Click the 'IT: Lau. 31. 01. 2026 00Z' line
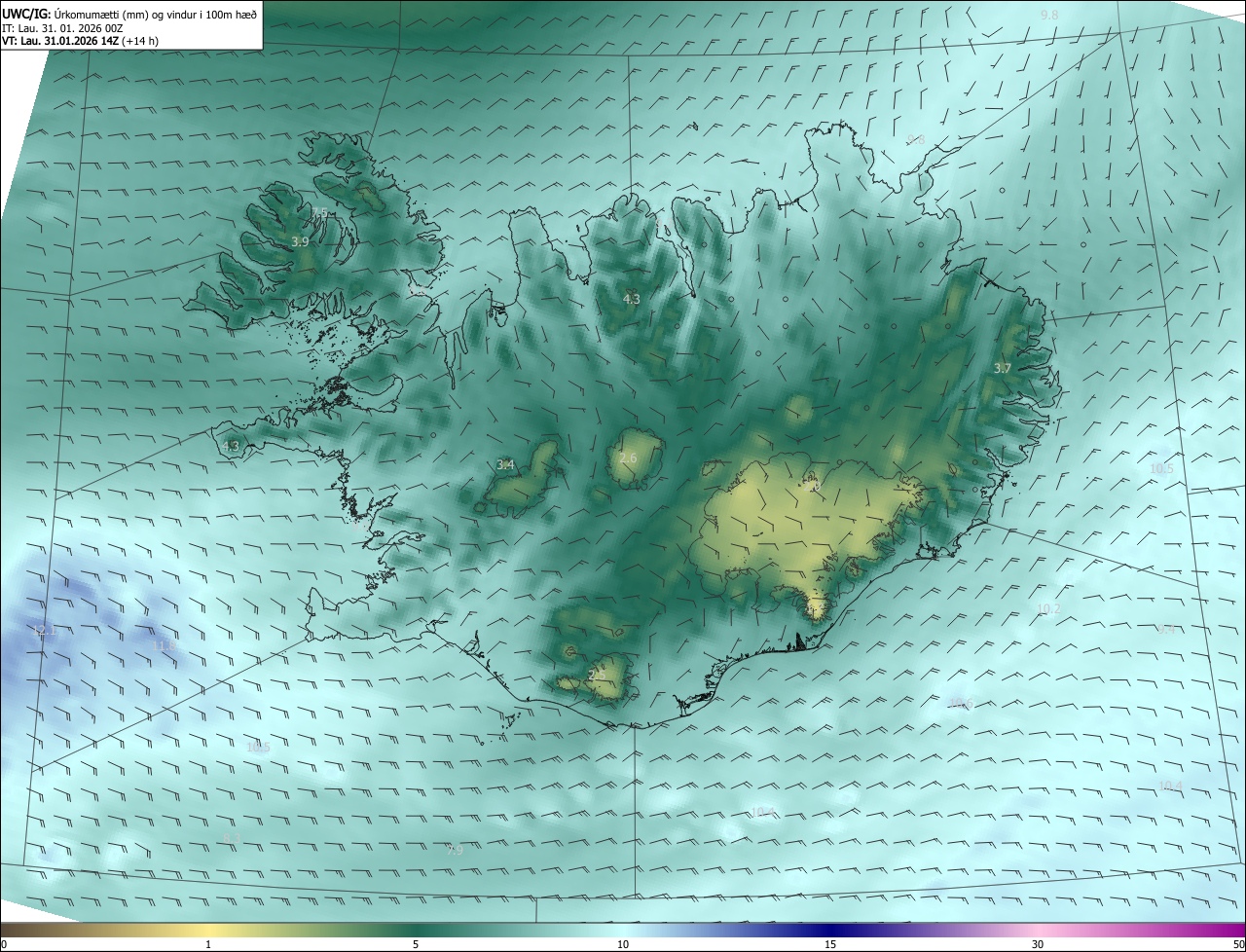 62,28
